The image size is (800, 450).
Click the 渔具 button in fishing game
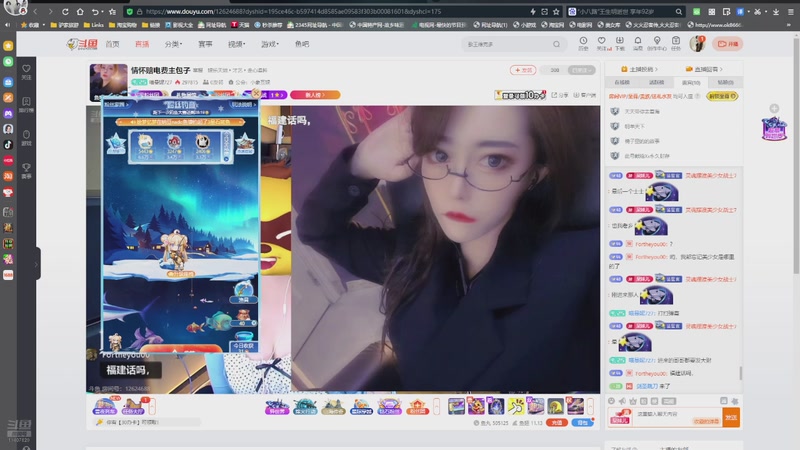click(x=243, y=293)
